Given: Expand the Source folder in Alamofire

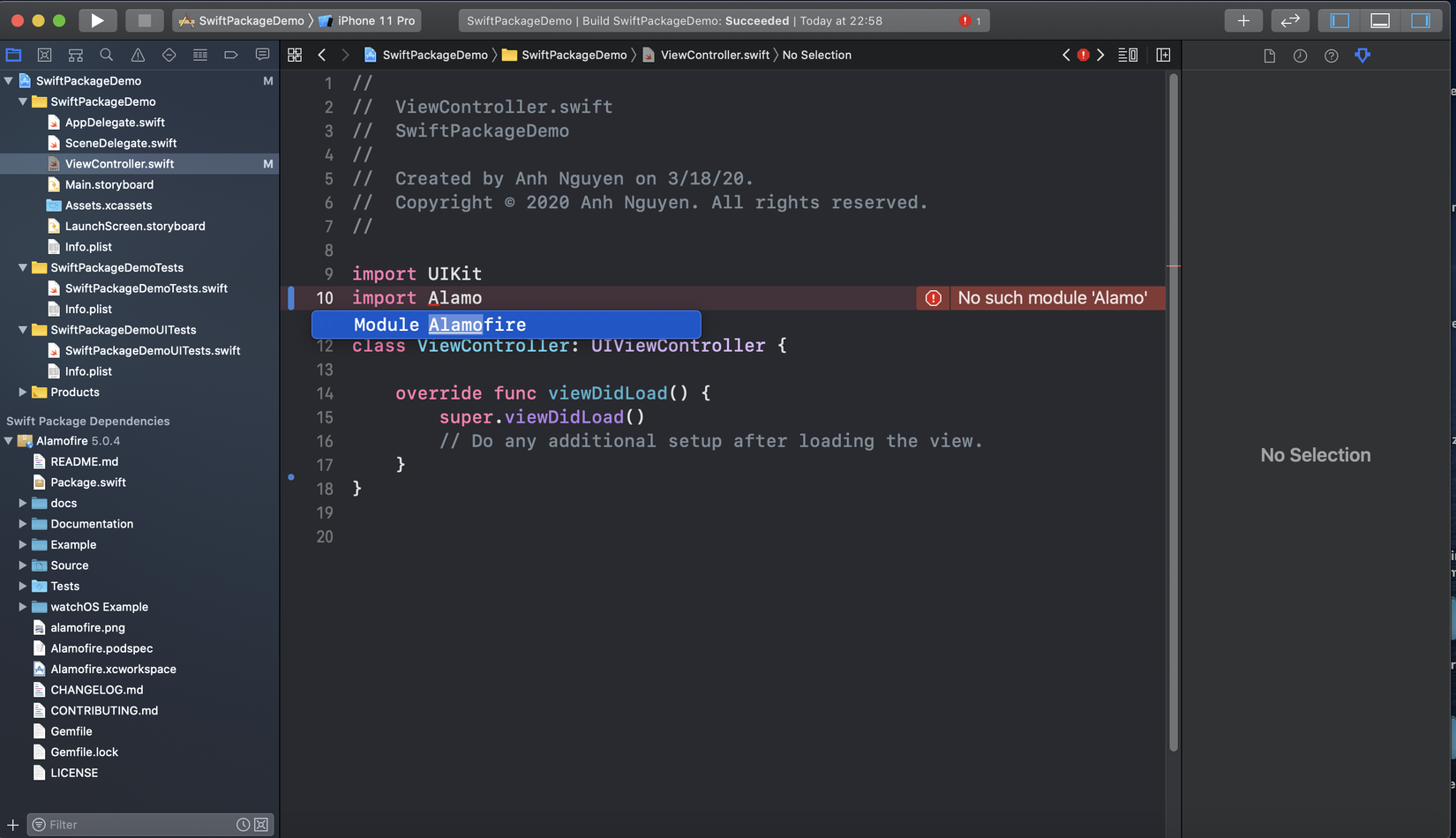Looking at the screenshot, I should pyautogui.click(x=23, y=565).
